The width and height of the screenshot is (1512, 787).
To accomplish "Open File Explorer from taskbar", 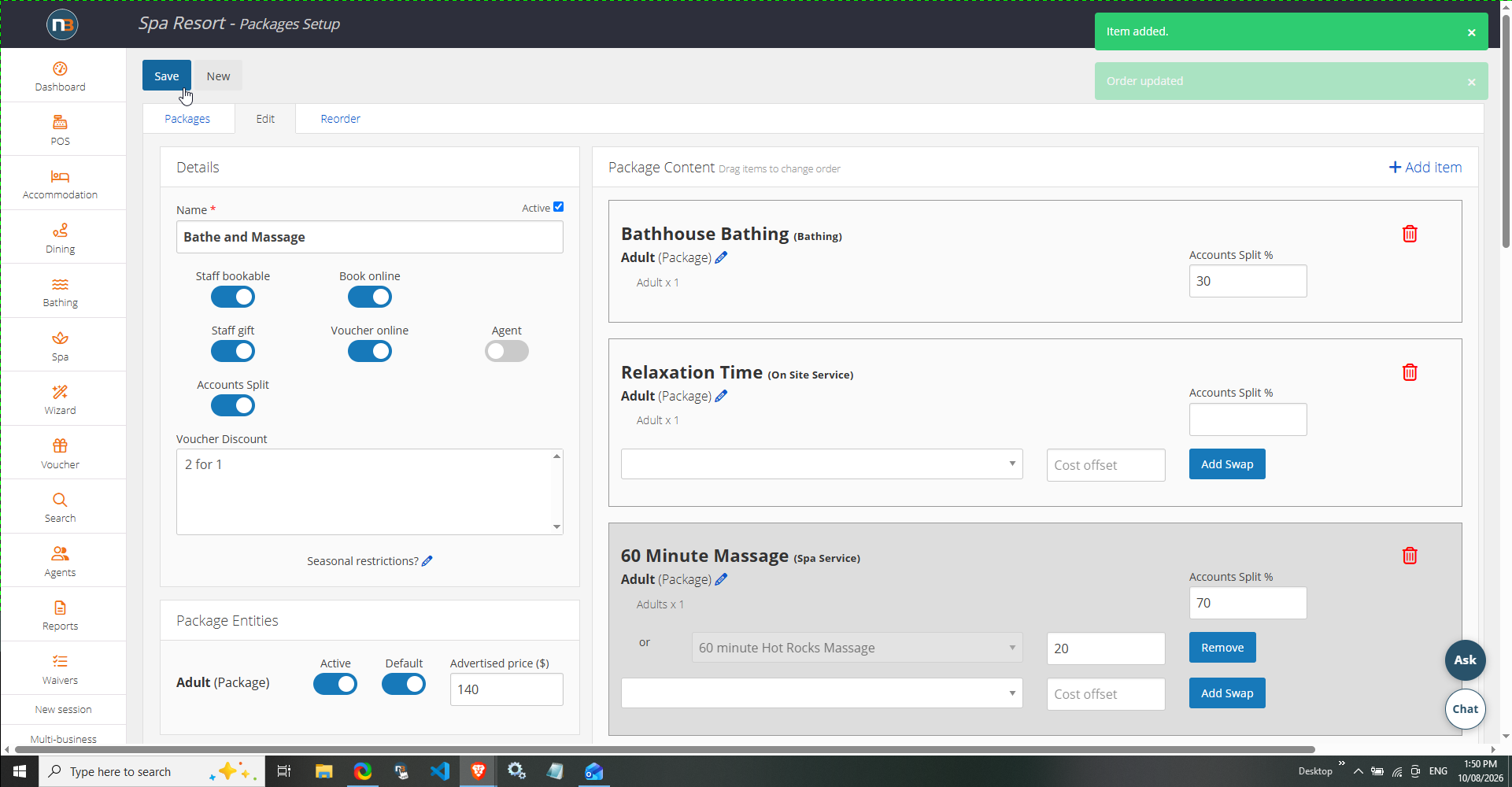I will click(x=323, y=771).
